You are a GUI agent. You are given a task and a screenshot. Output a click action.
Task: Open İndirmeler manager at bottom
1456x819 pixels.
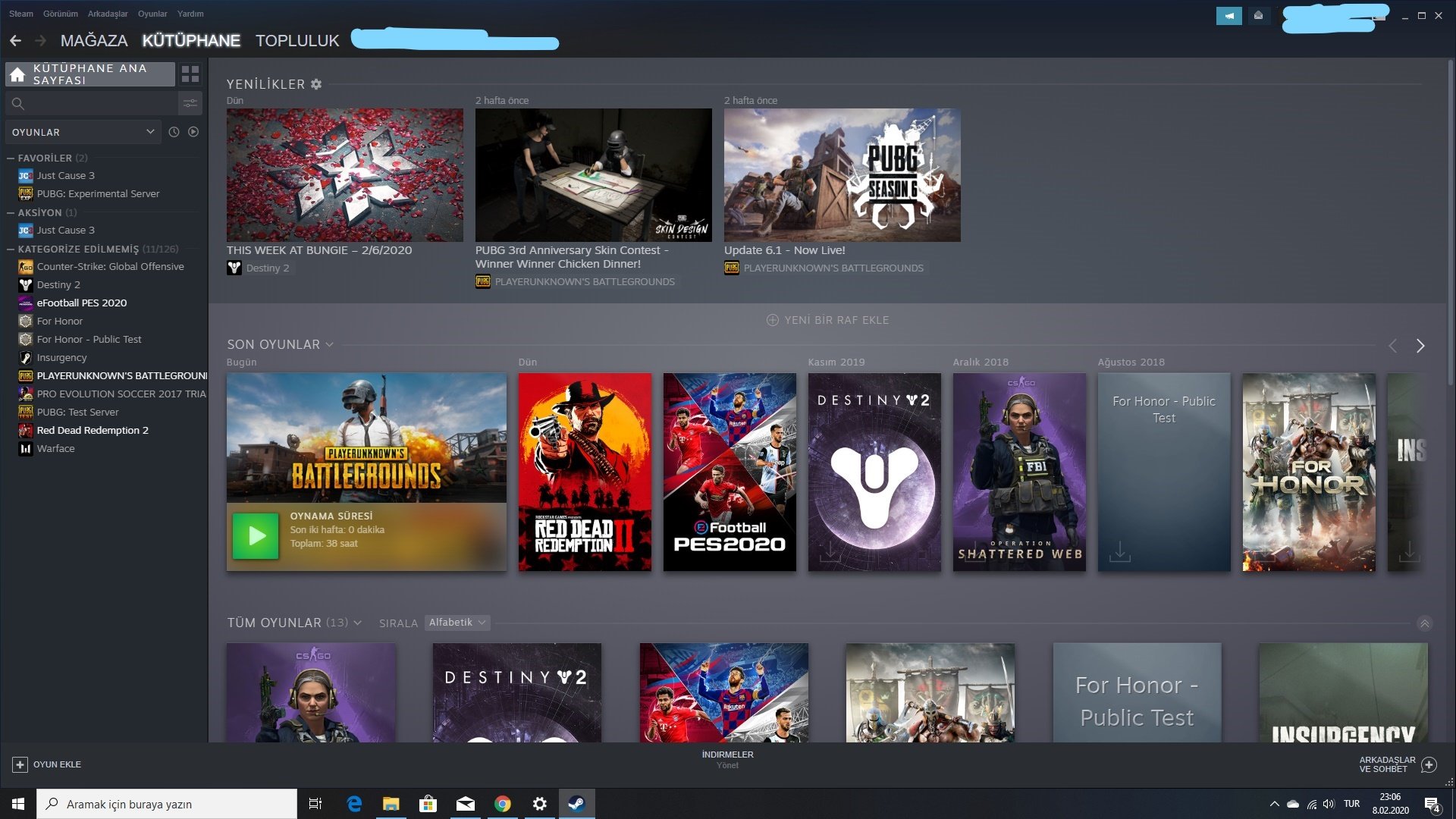pos(727,759)
